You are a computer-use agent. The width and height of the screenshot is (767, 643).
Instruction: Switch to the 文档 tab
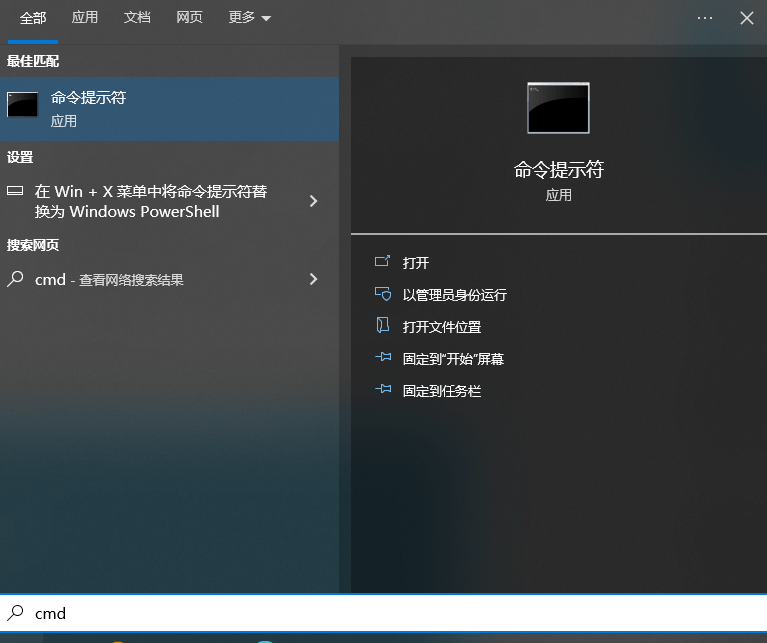coord(137,18)
